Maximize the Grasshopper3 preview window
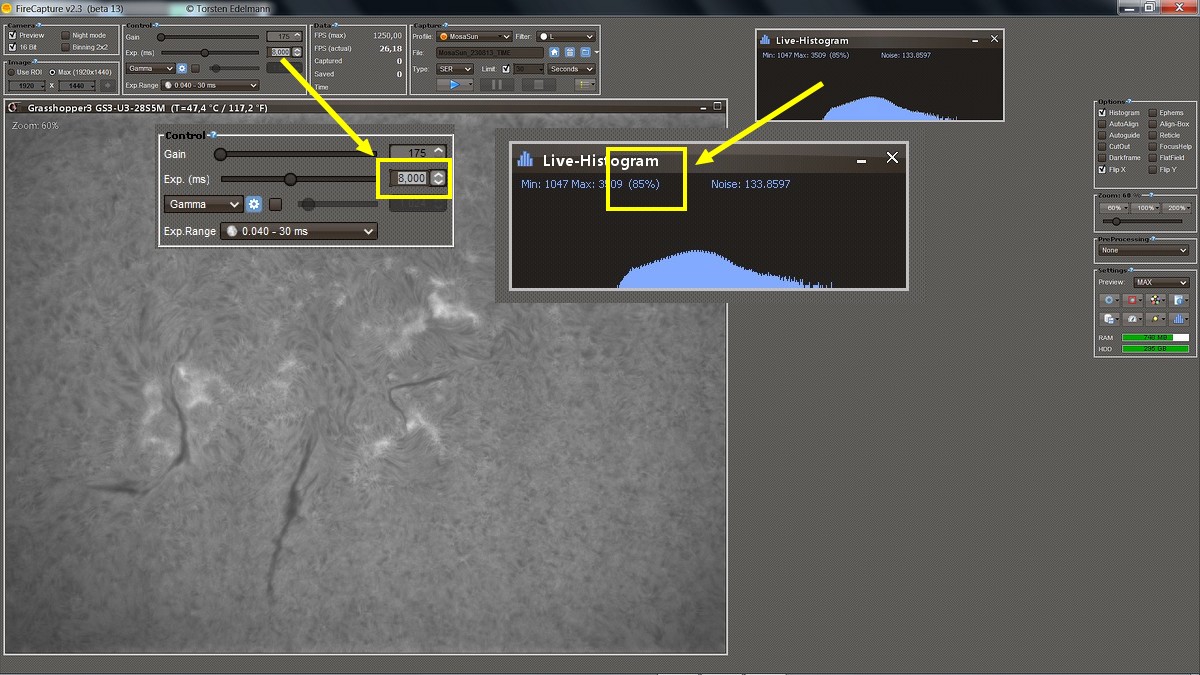Image resolution: width=1200 pixels, height=675 pixels. tap(717, 106)
